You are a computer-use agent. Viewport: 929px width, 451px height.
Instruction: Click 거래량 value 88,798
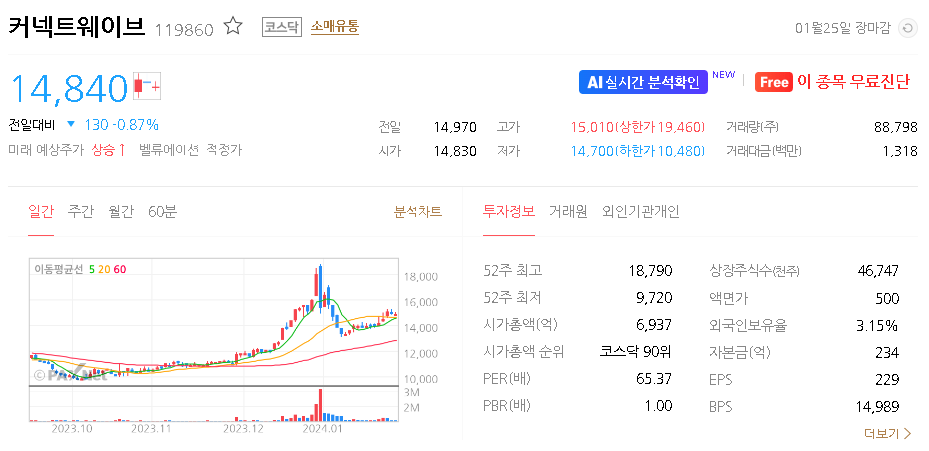tap(896, 127)
